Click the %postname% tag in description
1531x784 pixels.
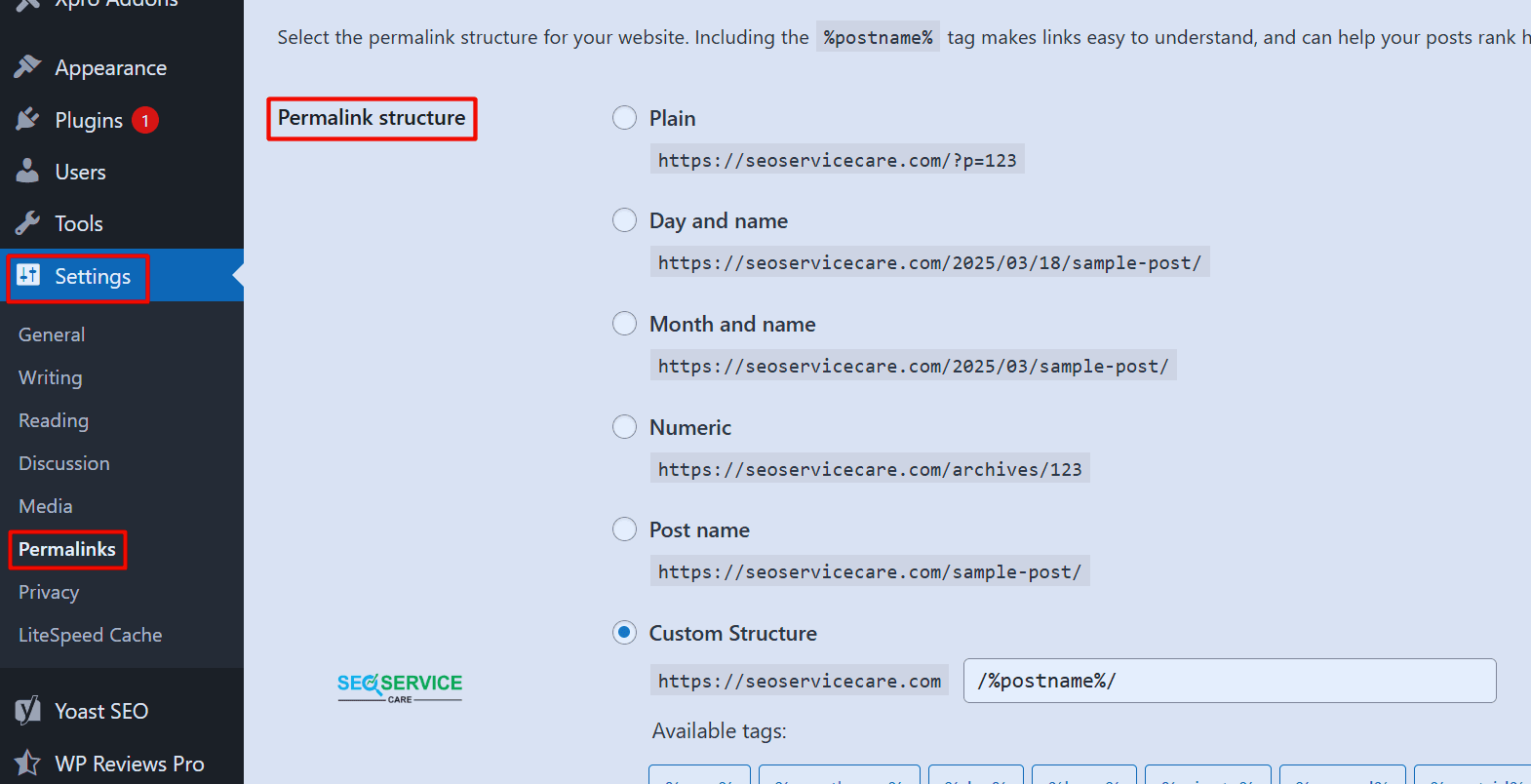click(x=878, y=37)
